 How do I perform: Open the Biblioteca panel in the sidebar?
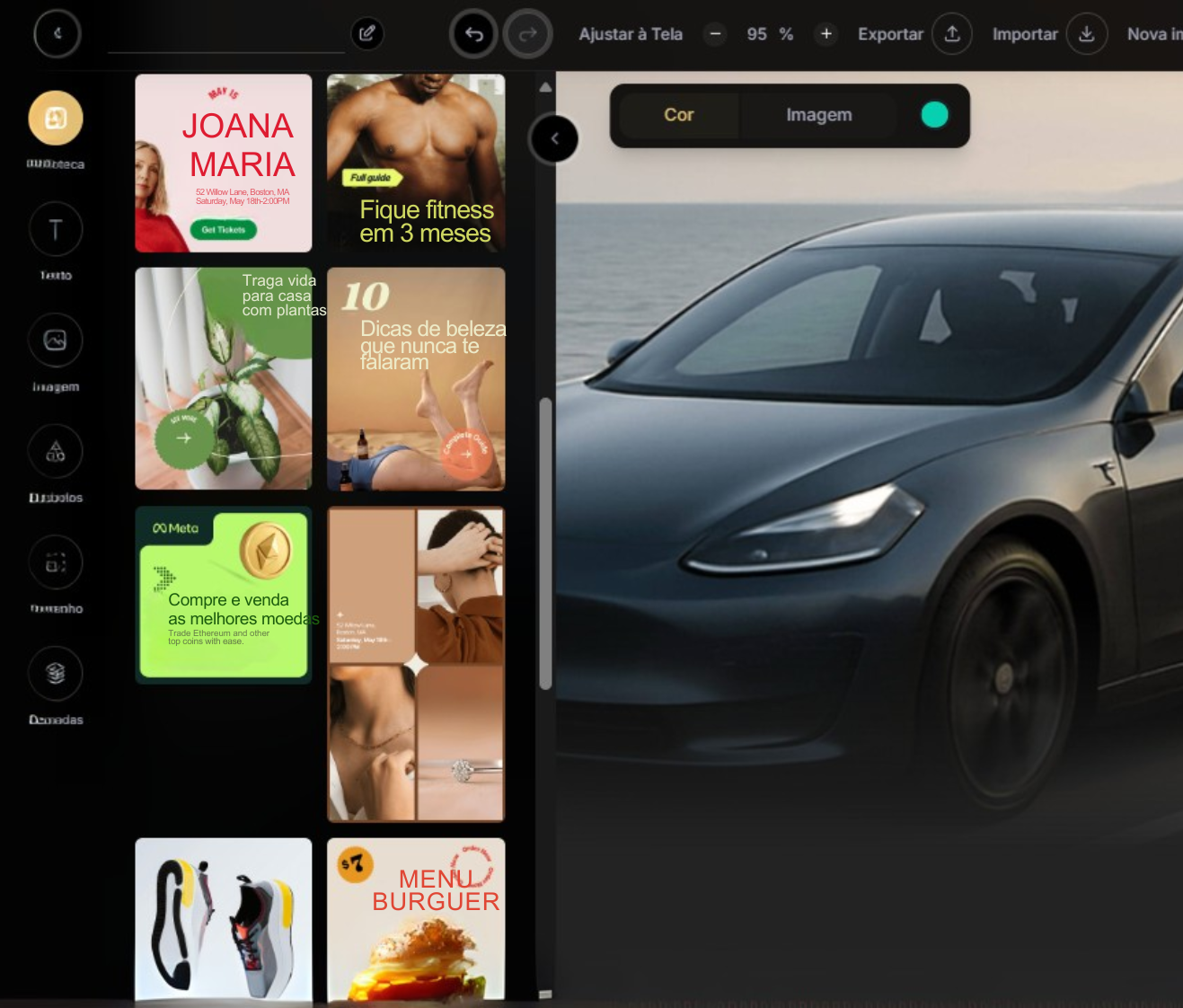[x=56, y=118]
